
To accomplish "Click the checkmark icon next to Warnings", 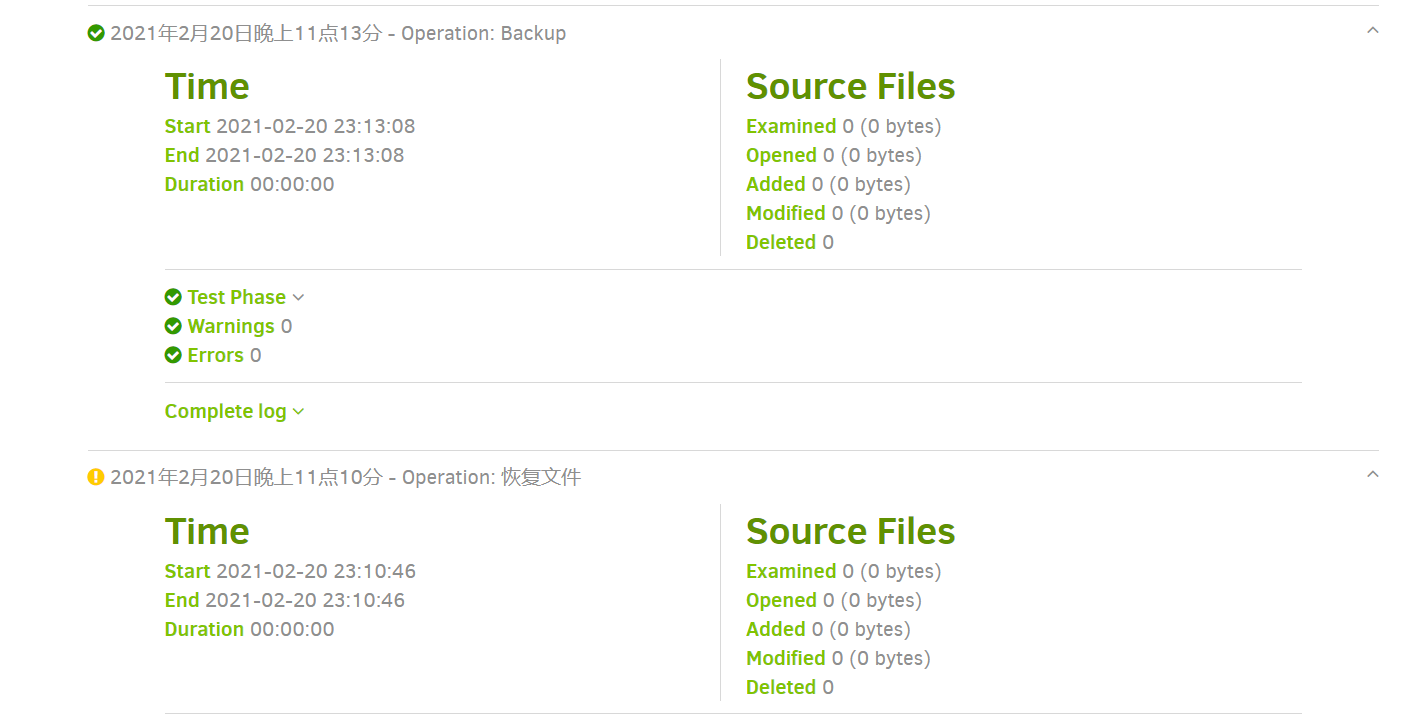I will pyautogui.click(x=173, y=326).
